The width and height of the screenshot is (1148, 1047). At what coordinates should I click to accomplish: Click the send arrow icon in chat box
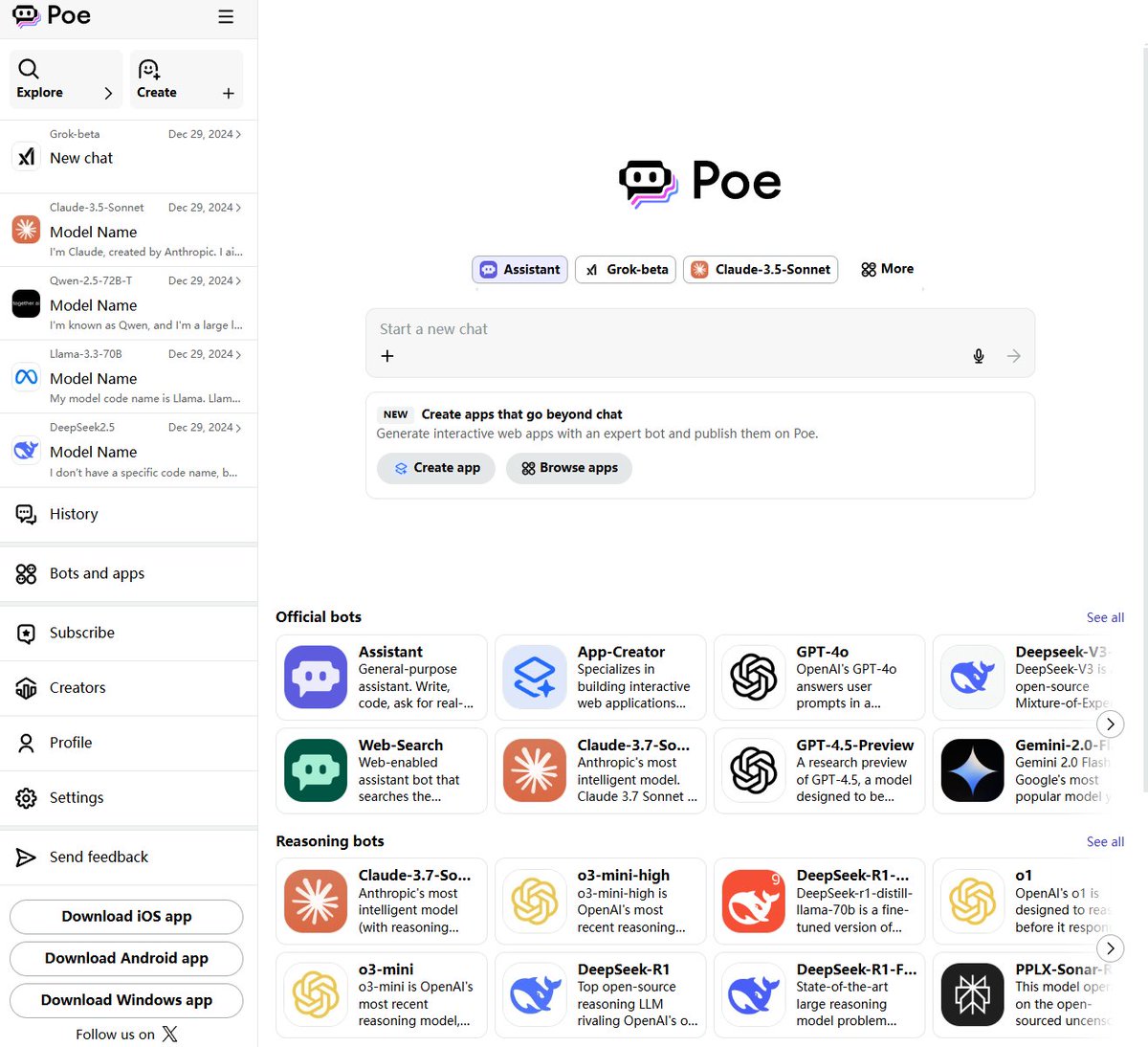1014,356
